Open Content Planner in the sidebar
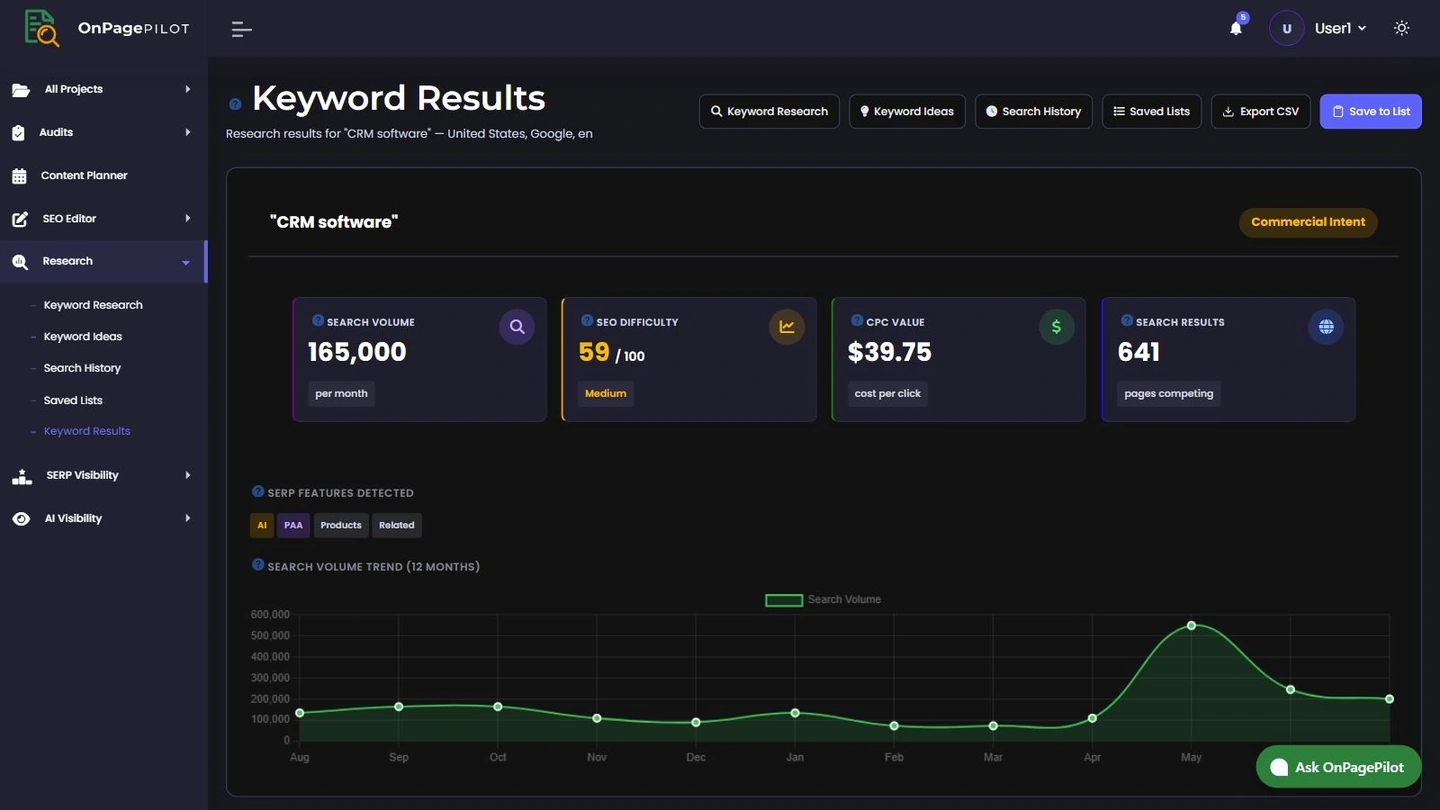1440x810 pixels. pyautogui.click(x=104, y=175)
